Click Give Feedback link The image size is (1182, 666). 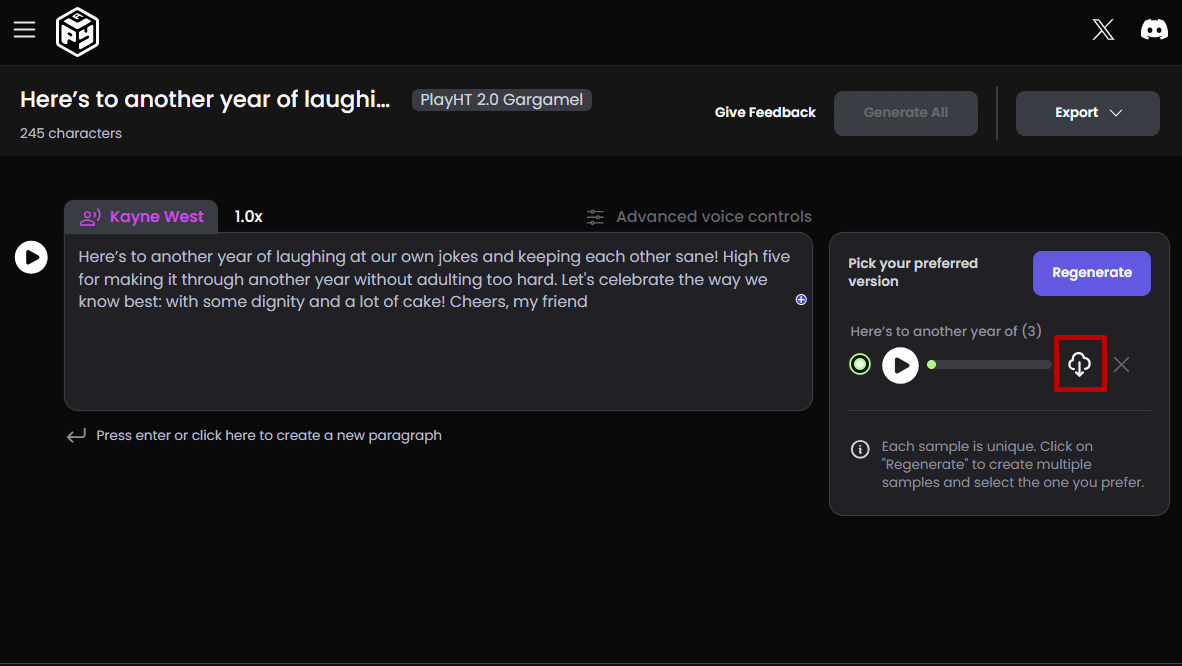(x=765, y=113)
